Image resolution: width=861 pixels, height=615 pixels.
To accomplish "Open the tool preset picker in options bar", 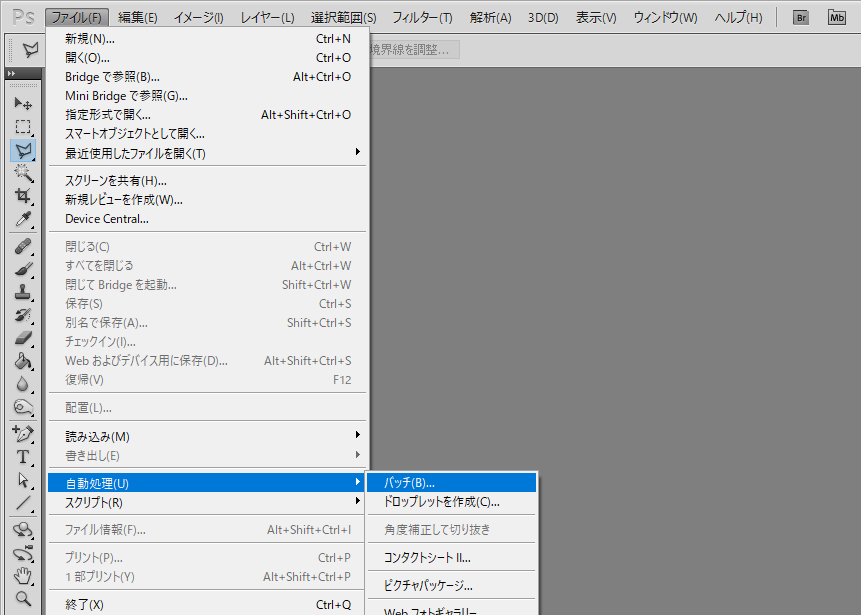I will pyautogui.click(x=30, y=50).
